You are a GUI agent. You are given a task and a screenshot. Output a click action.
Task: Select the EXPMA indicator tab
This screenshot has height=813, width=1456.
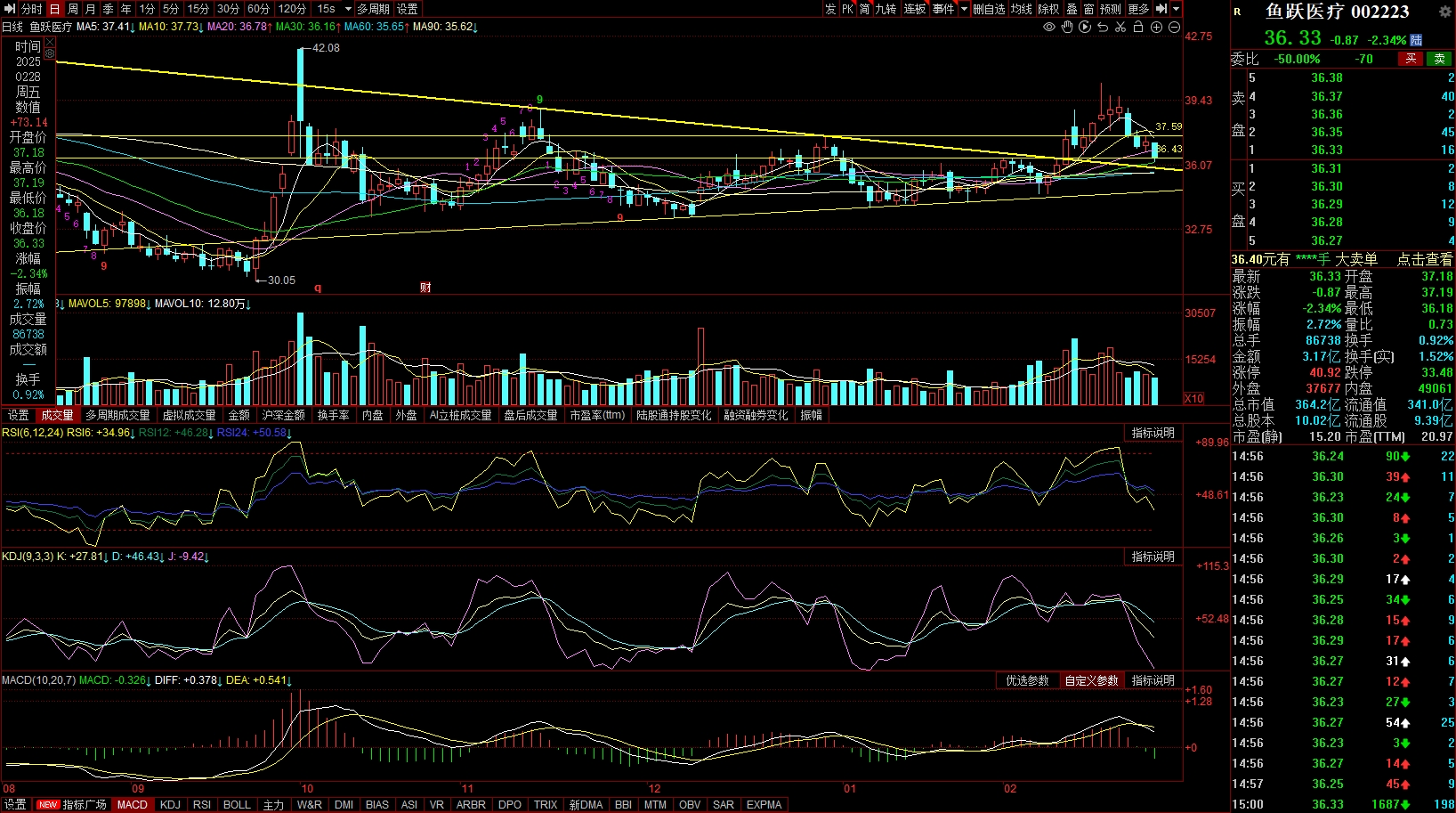(x=764, y=804)
